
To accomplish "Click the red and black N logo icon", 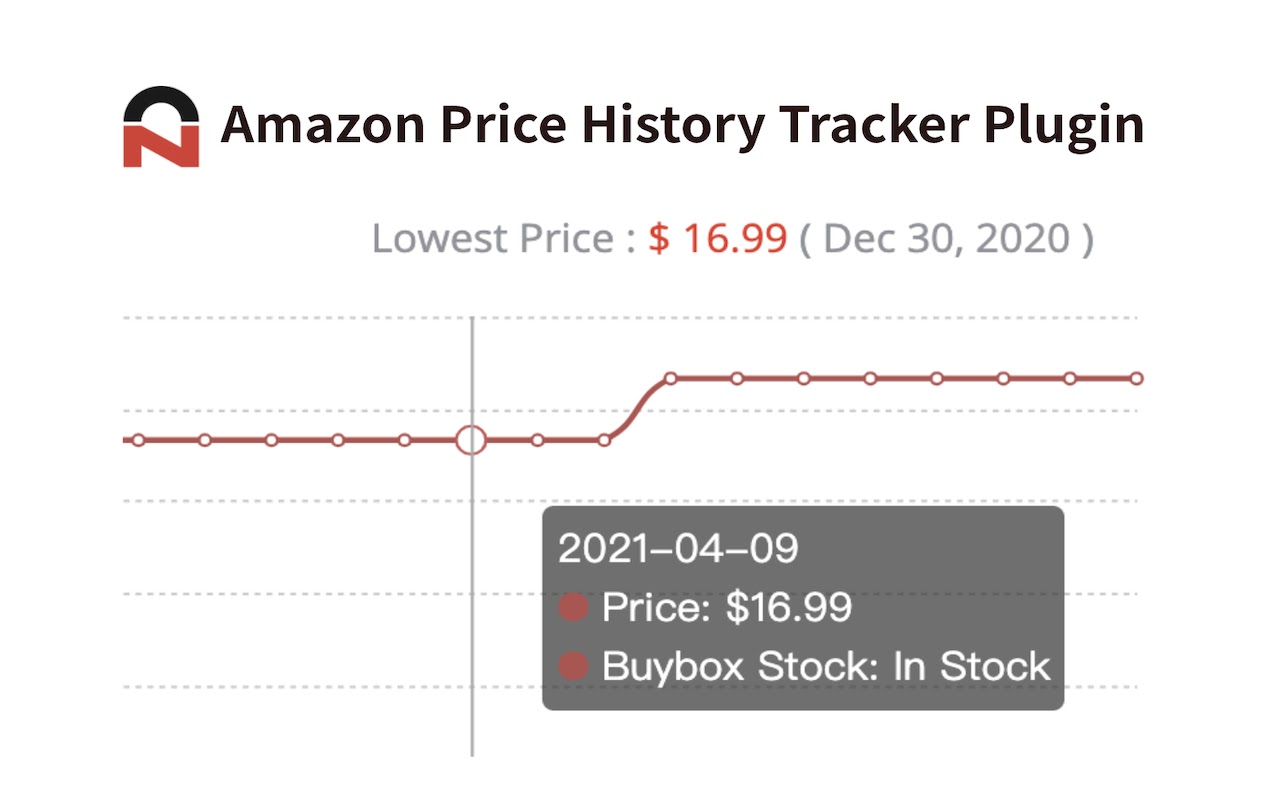I will [161, 127].
